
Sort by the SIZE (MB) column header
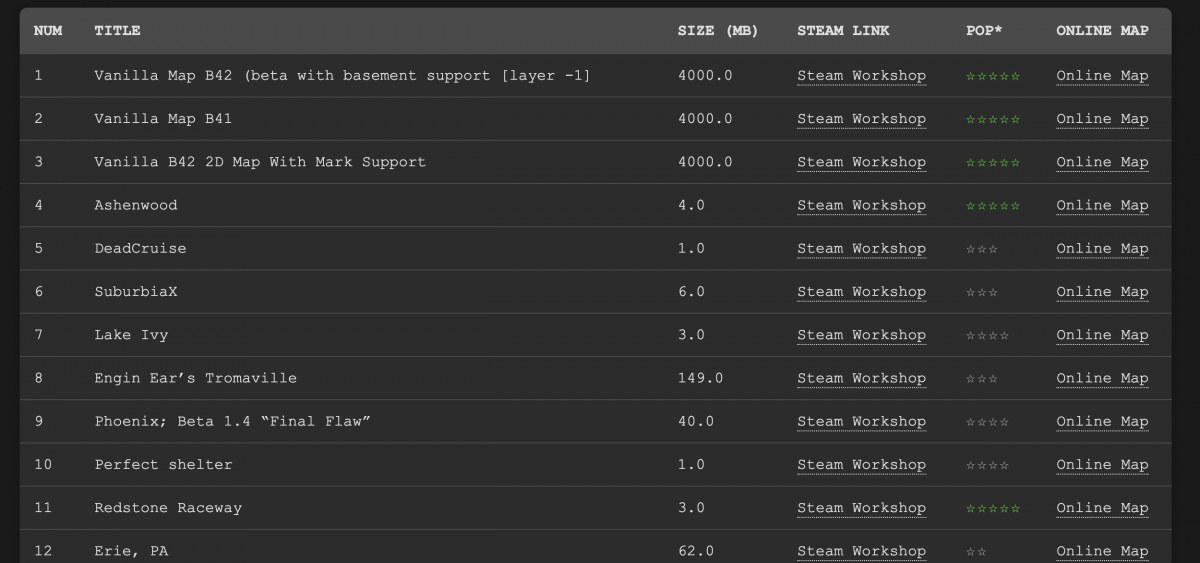[718, 31]
